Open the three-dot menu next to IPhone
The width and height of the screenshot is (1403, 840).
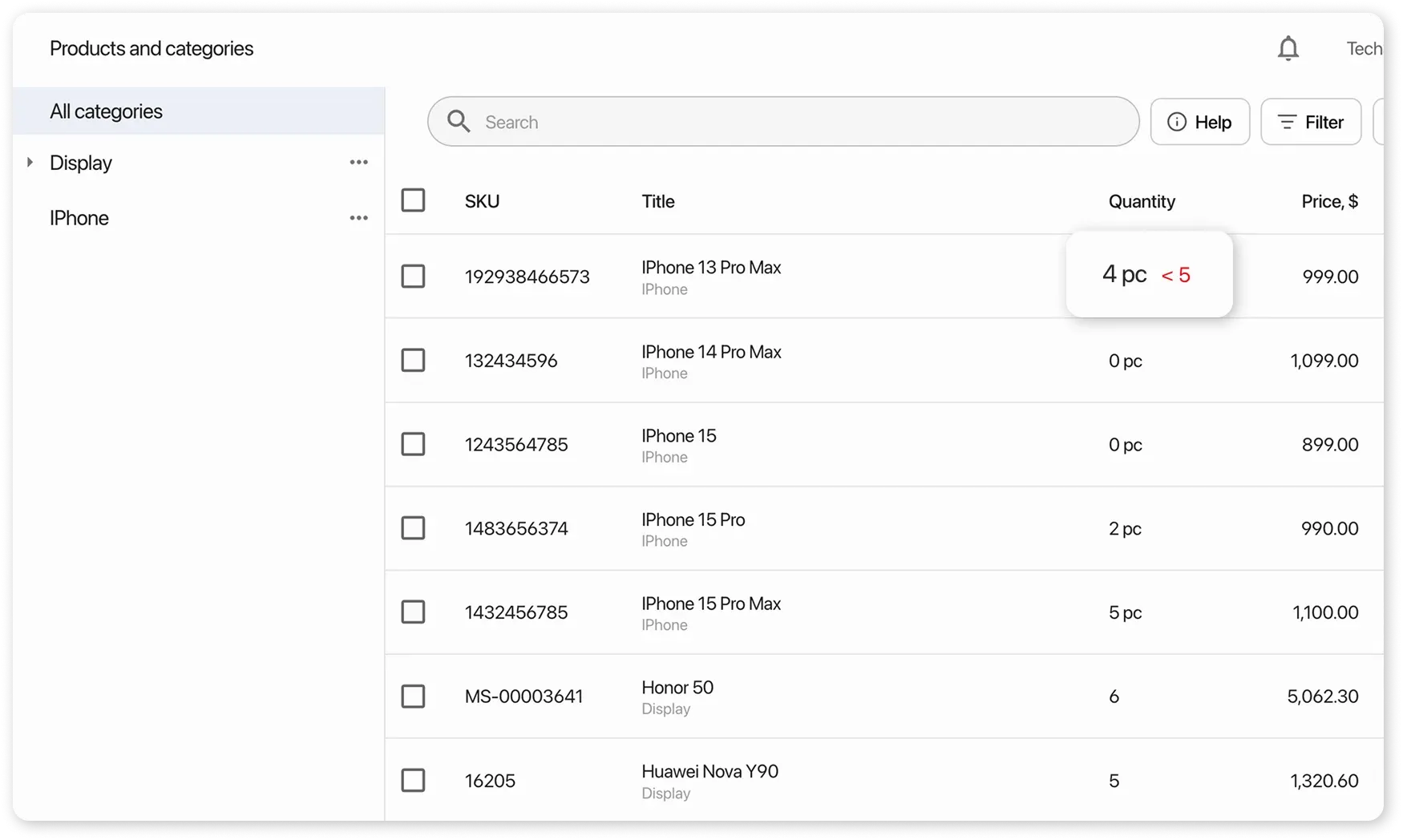[358, 217]
